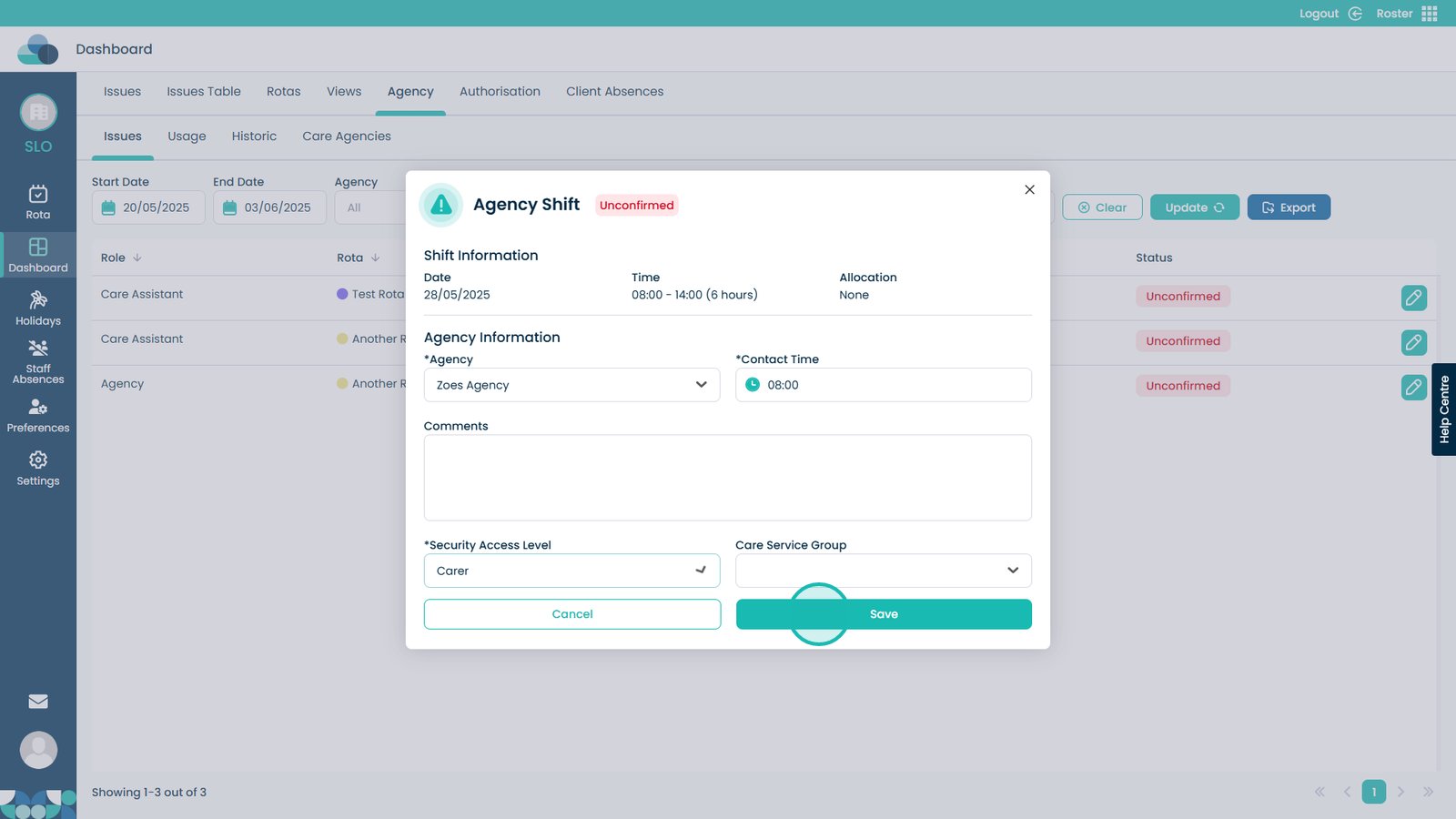Image resolution: width=1456 pixels, height=819 pixels.
Task: Set the Contact Time field
Action: coord(883,385)
